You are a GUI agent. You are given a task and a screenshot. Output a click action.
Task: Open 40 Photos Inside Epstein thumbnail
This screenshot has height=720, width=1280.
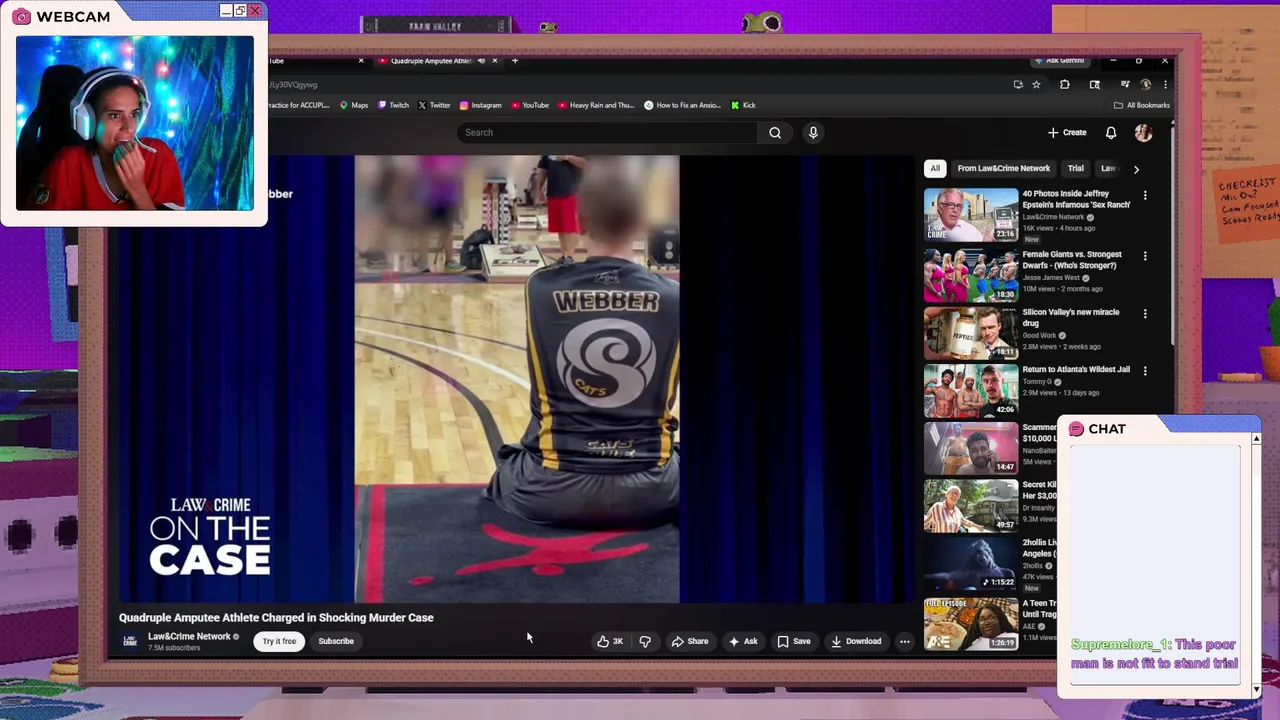[971, 214]
